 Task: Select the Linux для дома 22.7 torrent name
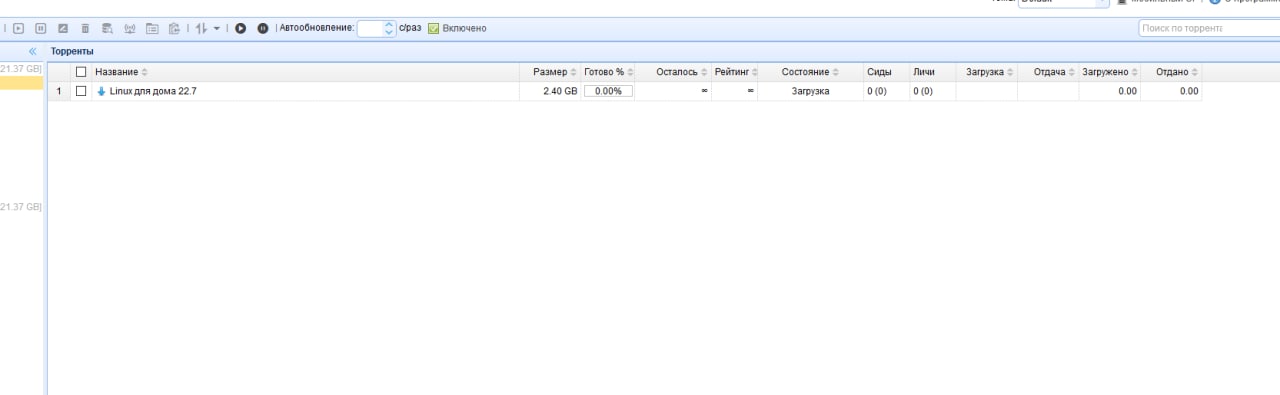click(153, 91)
